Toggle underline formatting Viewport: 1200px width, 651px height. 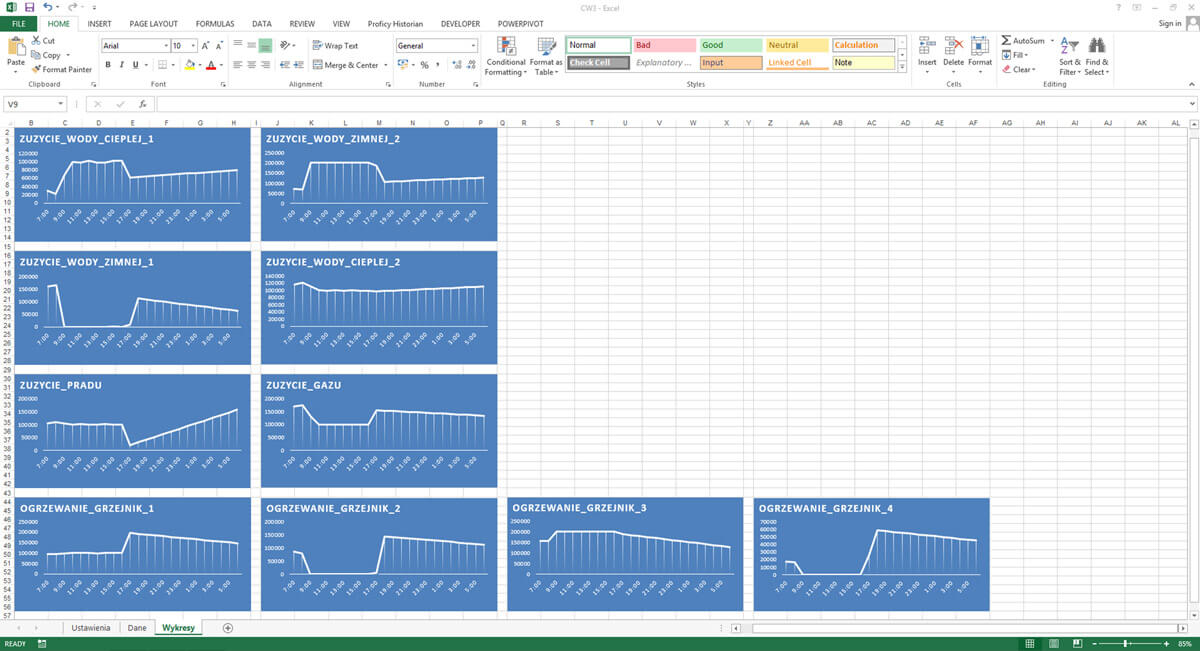[x=133, y=64]
